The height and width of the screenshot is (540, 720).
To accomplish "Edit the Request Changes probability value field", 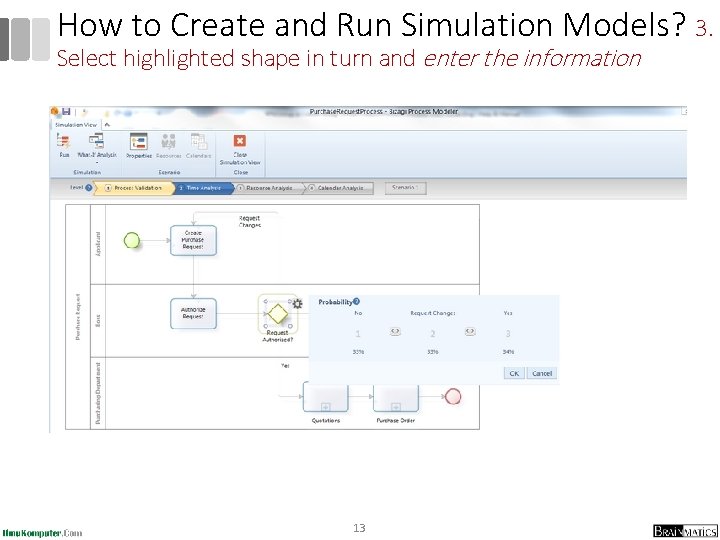I will coord(433,334).
